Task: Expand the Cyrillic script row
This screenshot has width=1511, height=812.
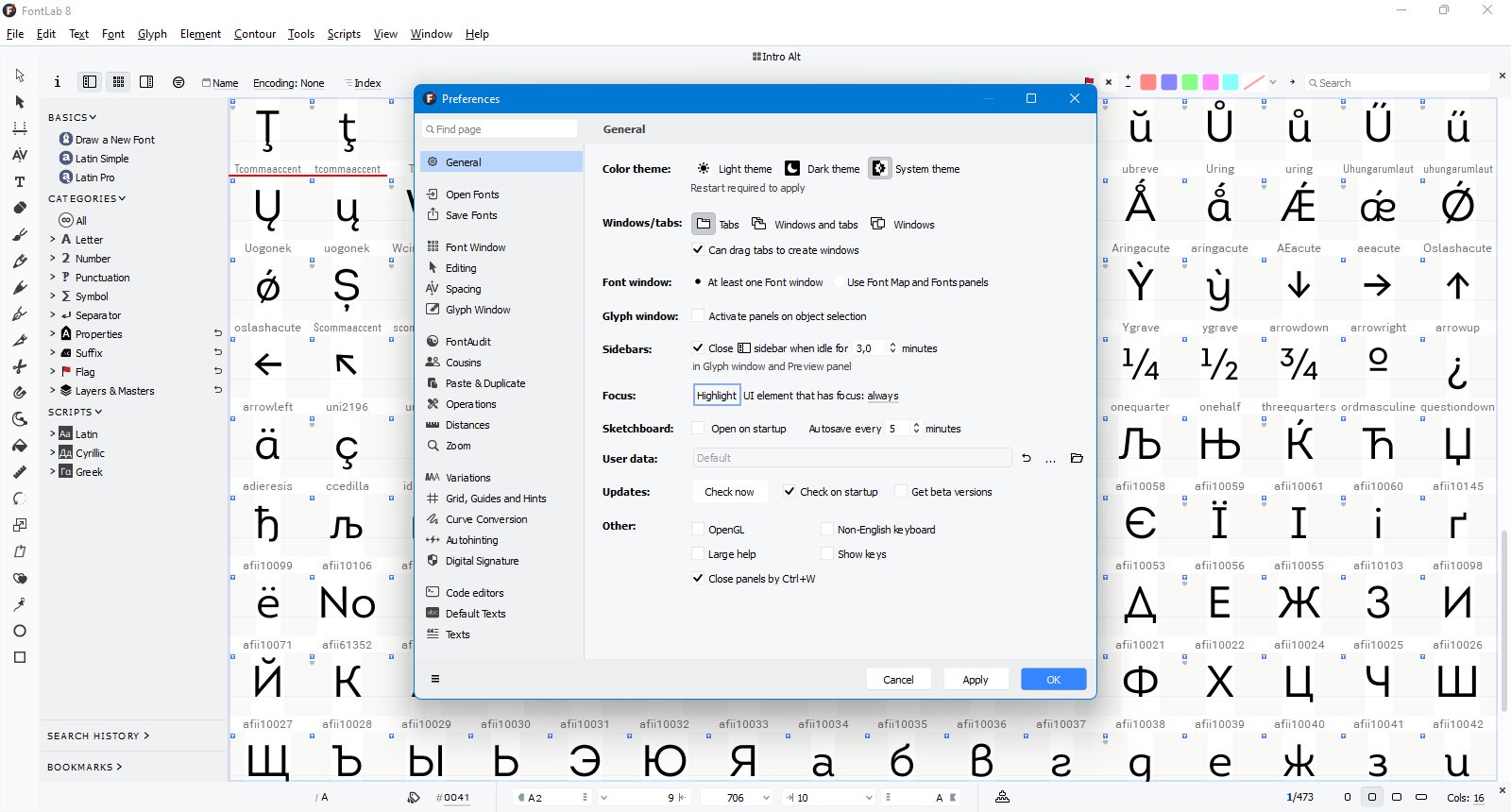Action: [53, 452]
